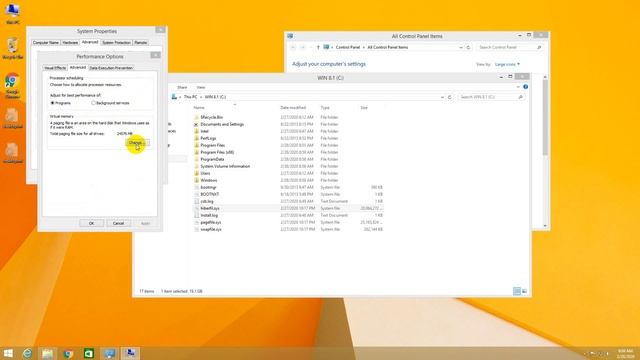Viewport: 640px width, 360px height.
Task: Click the Help icon in the WIN 8.1 (C:) window
Action: point(526,87)
